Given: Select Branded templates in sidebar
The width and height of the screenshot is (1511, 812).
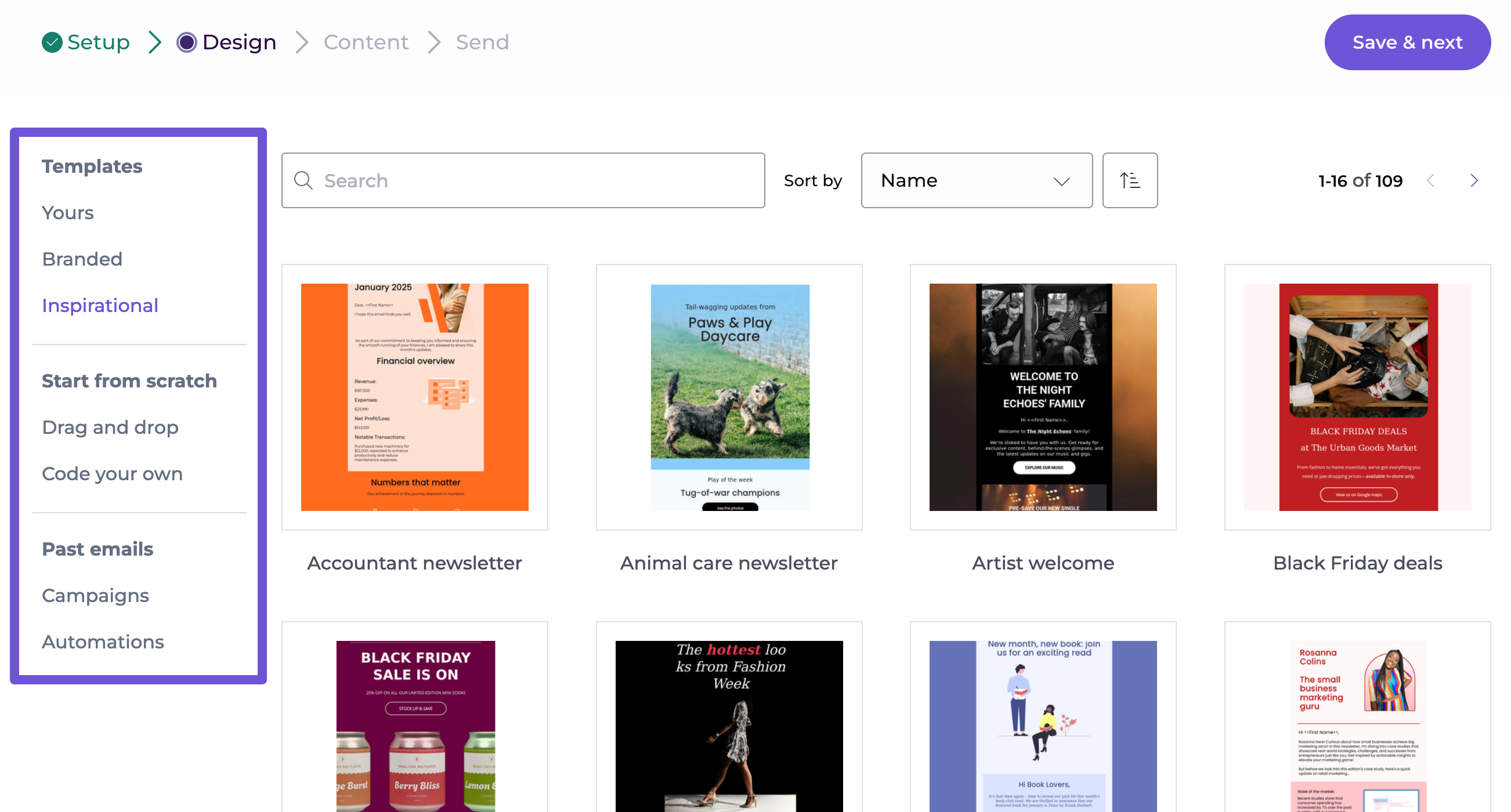Looking at the screenshot, I should tap(82, 259).
